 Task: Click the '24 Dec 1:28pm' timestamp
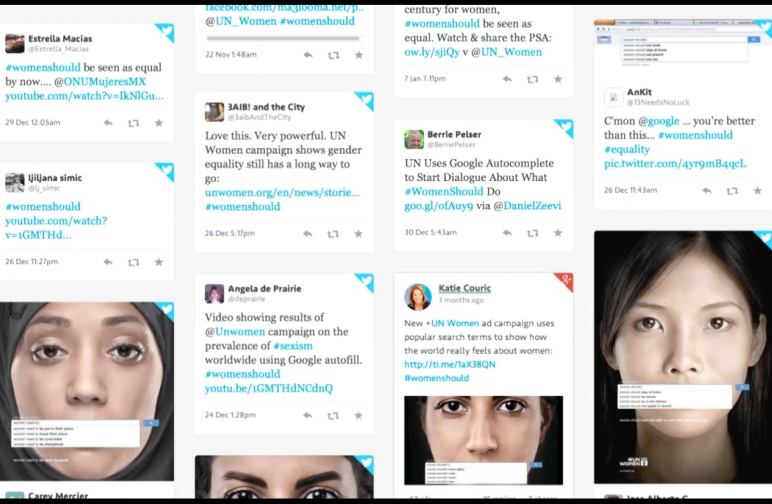click(230, 414)
